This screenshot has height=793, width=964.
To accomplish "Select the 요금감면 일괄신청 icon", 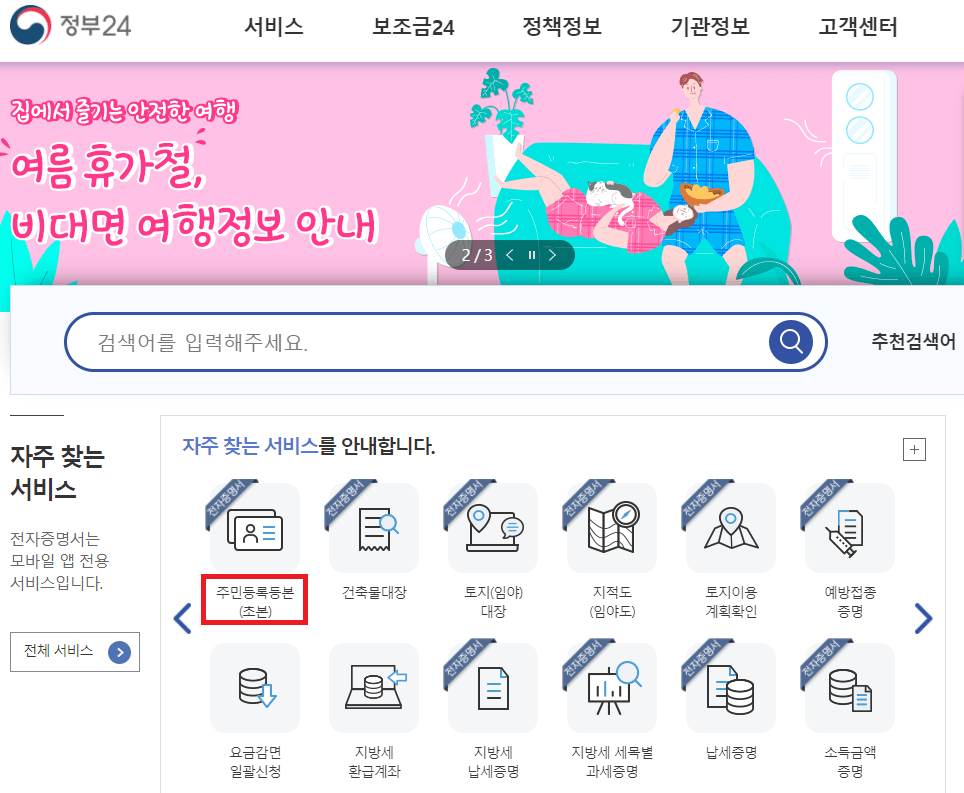I will pos(255,688).
